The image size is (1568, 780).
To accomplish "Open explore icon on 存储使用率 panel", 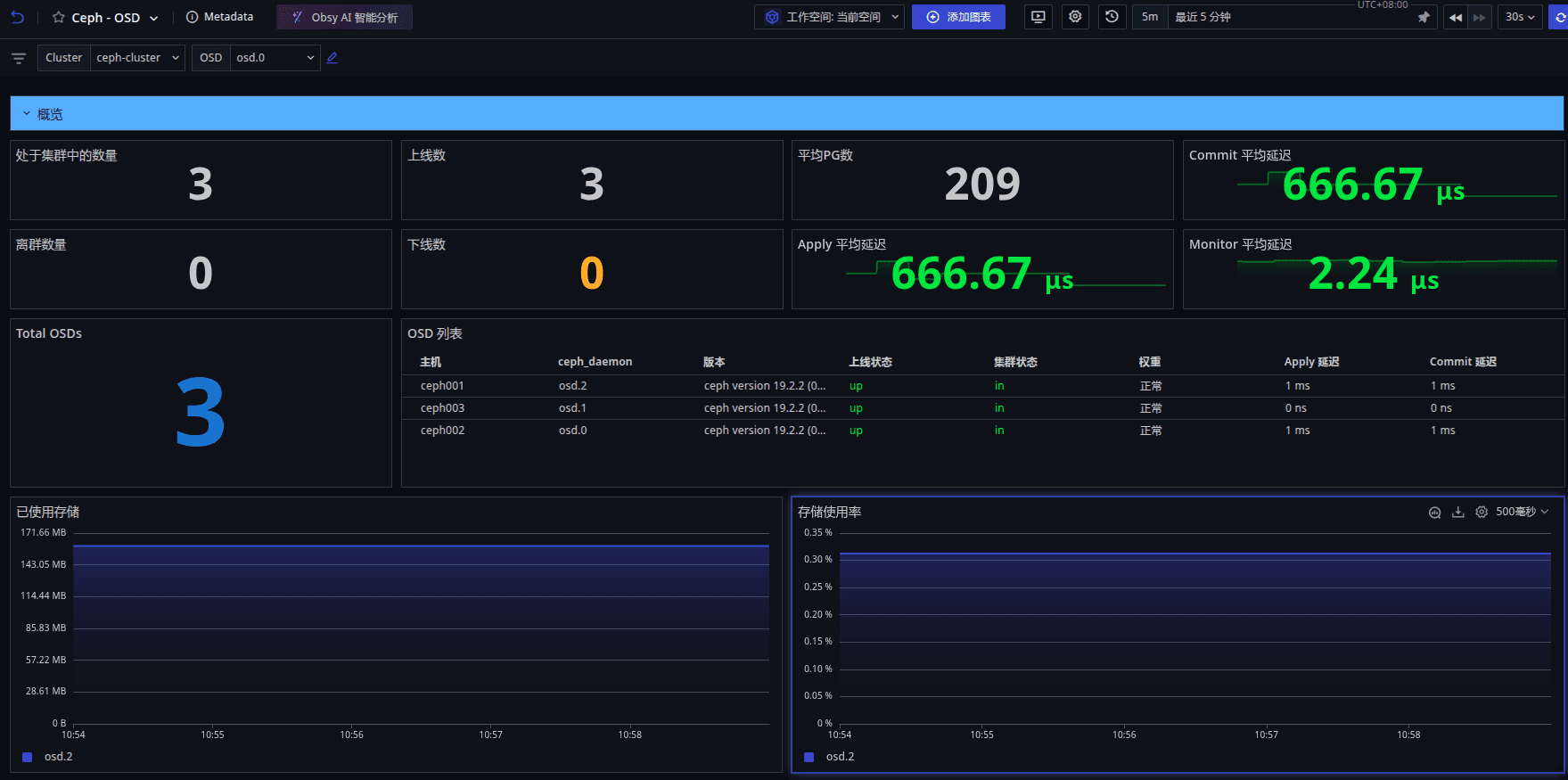I will pyautogui.click(x=1434, y=513).
